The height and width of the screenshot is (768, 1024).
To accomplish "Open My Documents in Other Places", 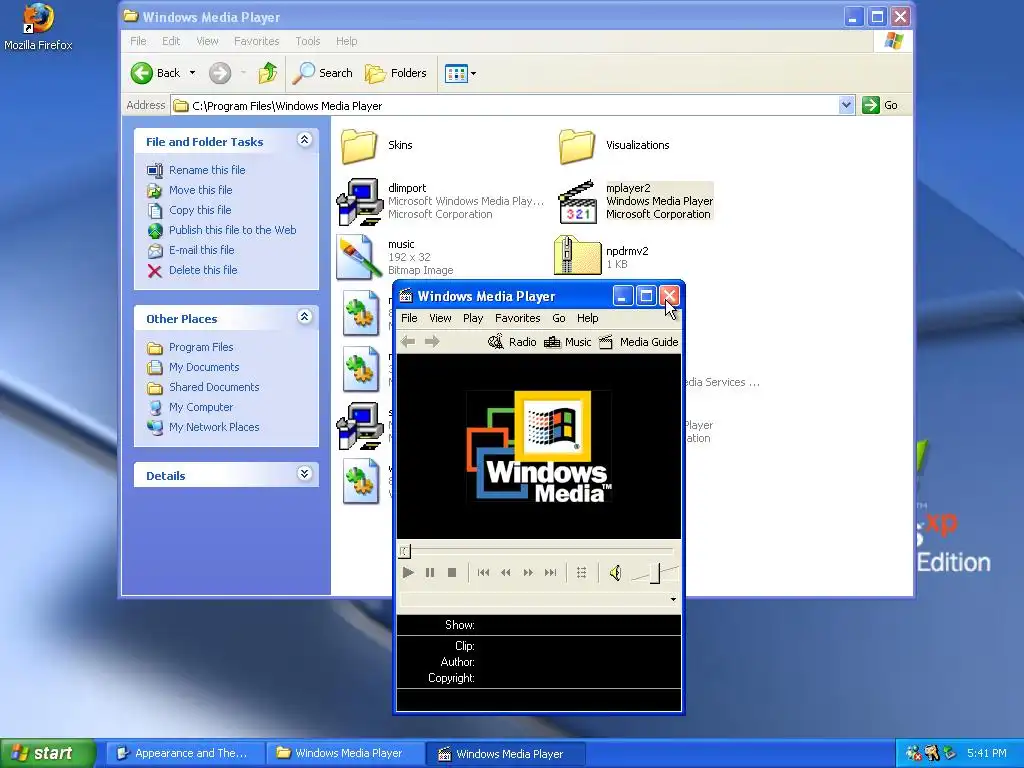I will coord(204,367).
